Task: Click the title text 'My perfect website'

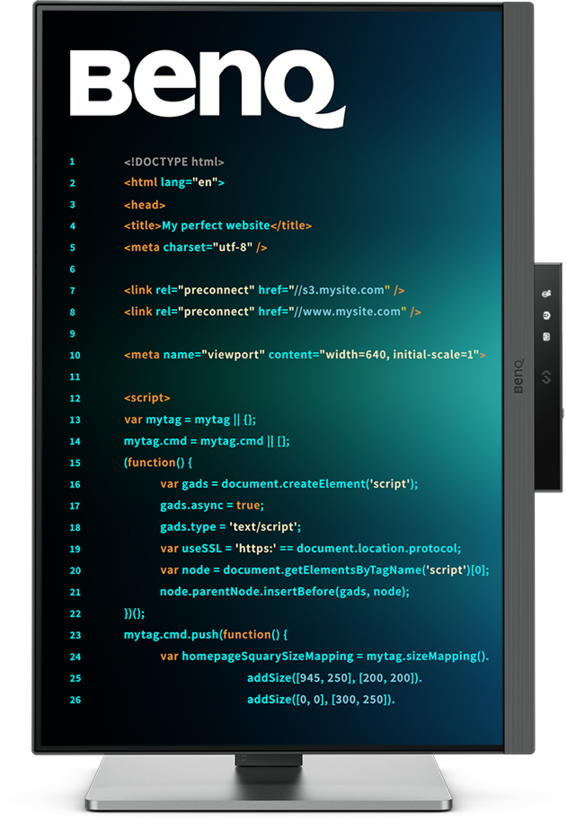Action: pyautogui.click(x=216, y=225)
